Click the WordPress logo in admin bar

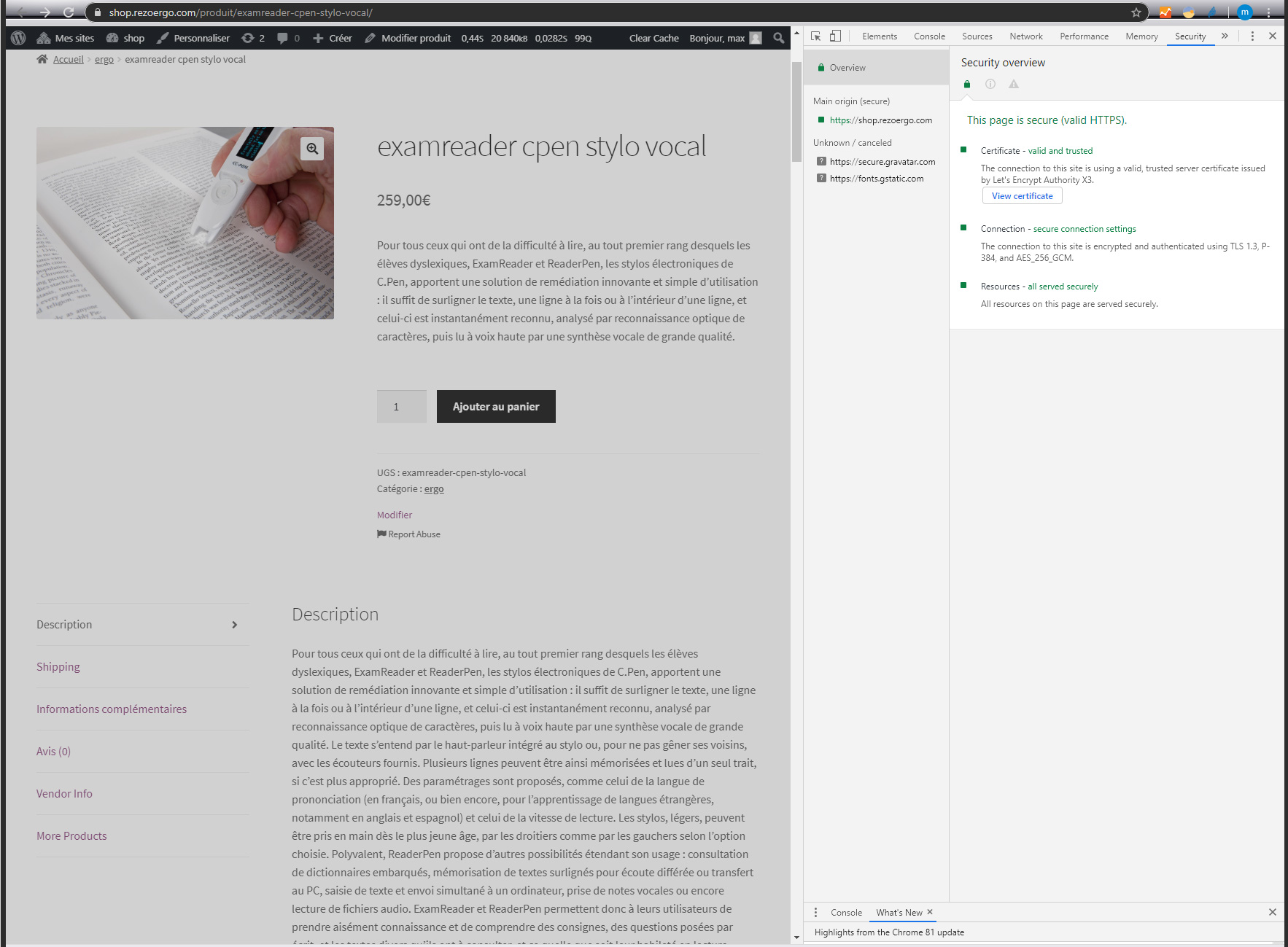(19, 38)
